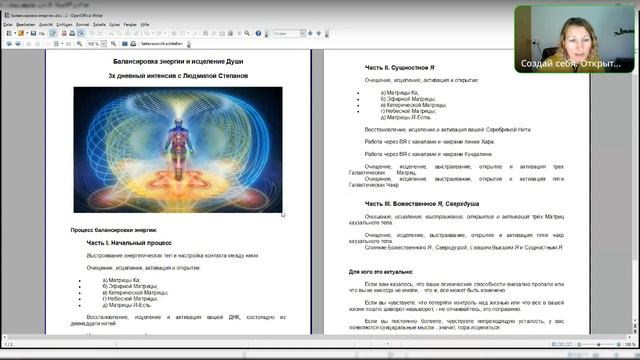Open the Tabelle menu
This screenshot has width=640, height=360.
pyautogui.click(x=99, y=24)
